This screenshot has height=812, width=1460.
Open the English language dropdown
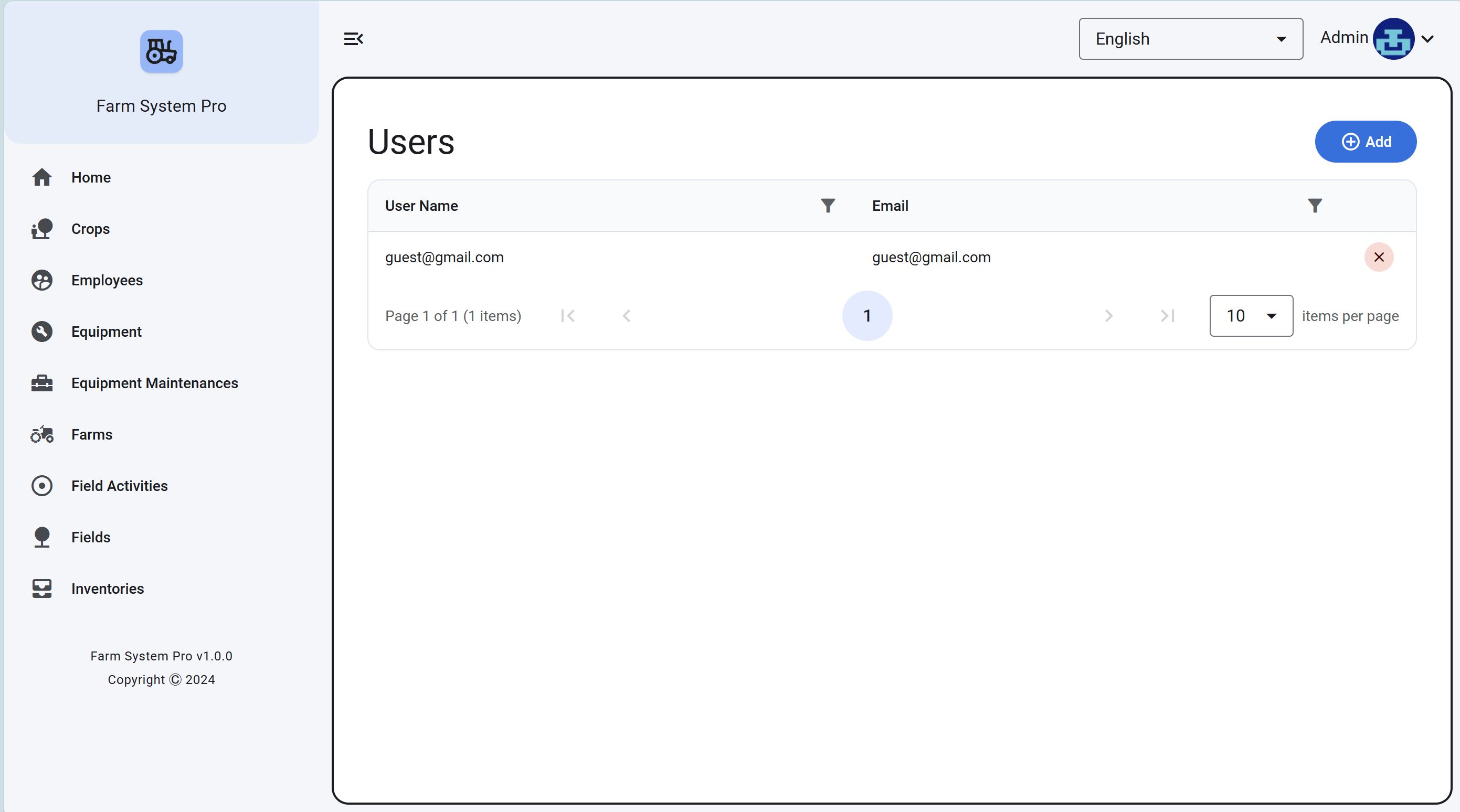pos(1190,39)
